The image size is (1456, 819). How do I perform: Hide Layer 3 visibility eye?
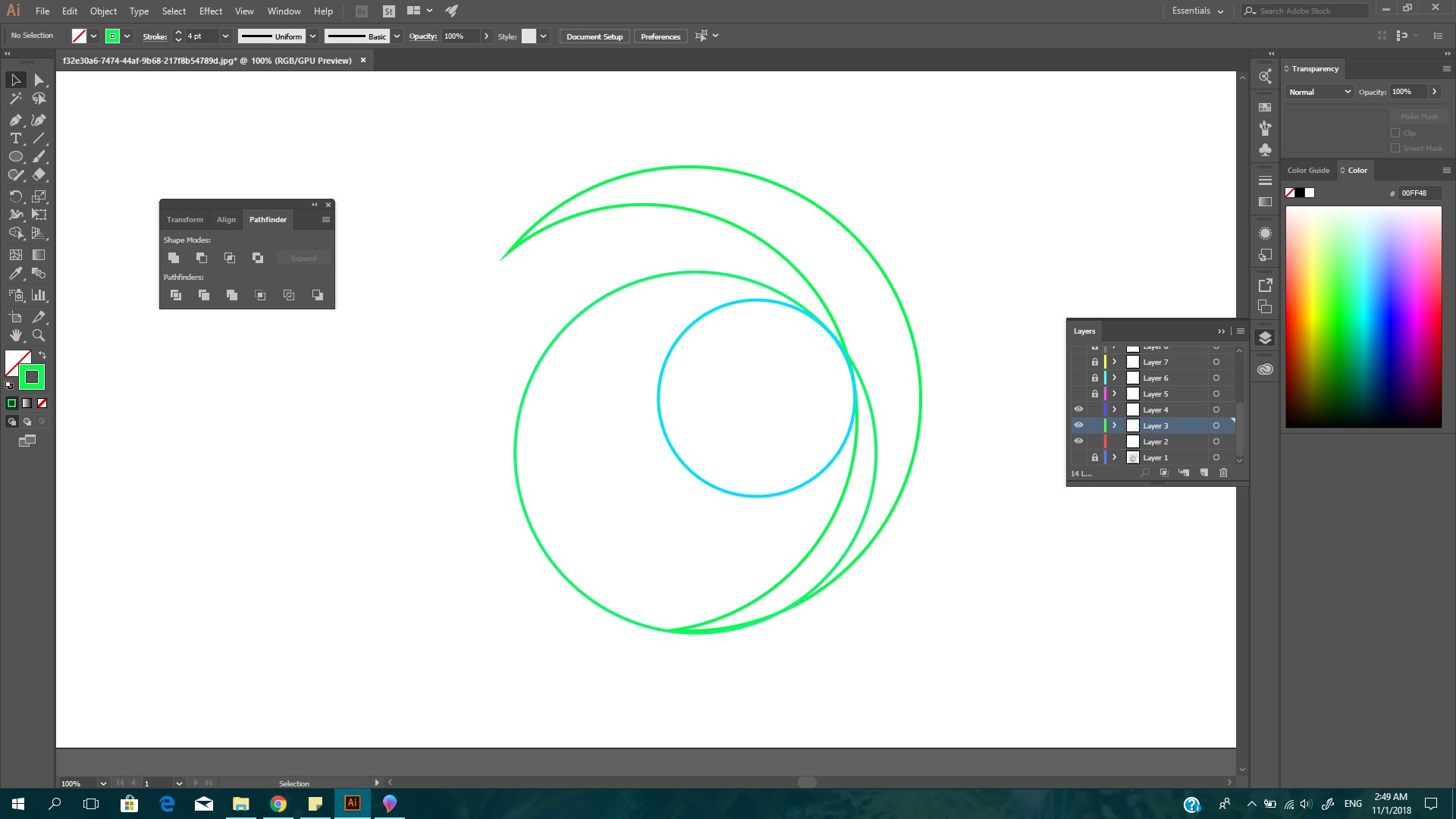[x=1078, y=425]
